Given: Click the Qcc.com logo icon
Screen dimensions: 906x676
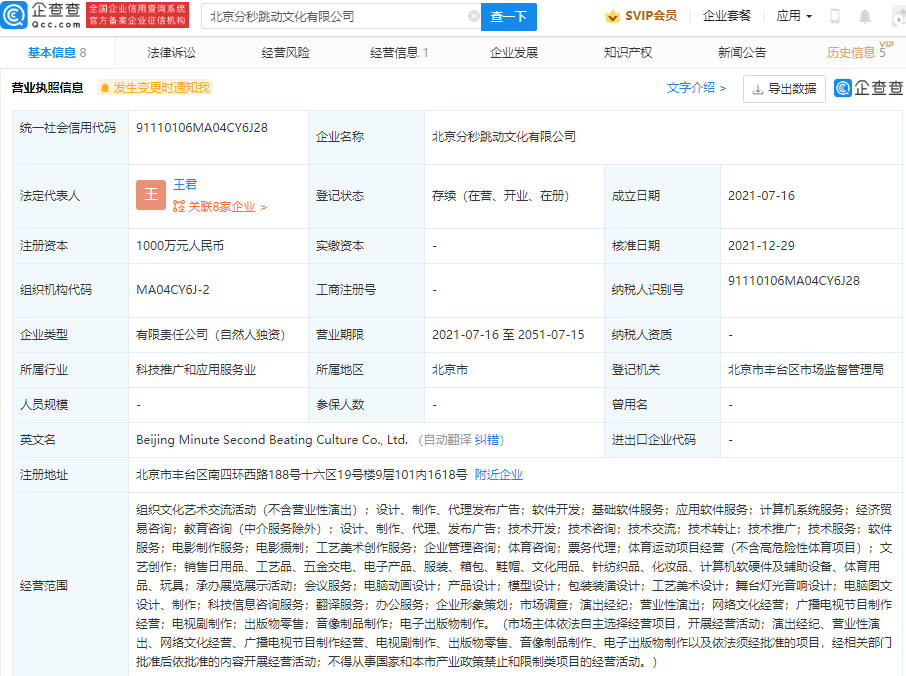Looking at the screenshot, I should tap(14, 15).
